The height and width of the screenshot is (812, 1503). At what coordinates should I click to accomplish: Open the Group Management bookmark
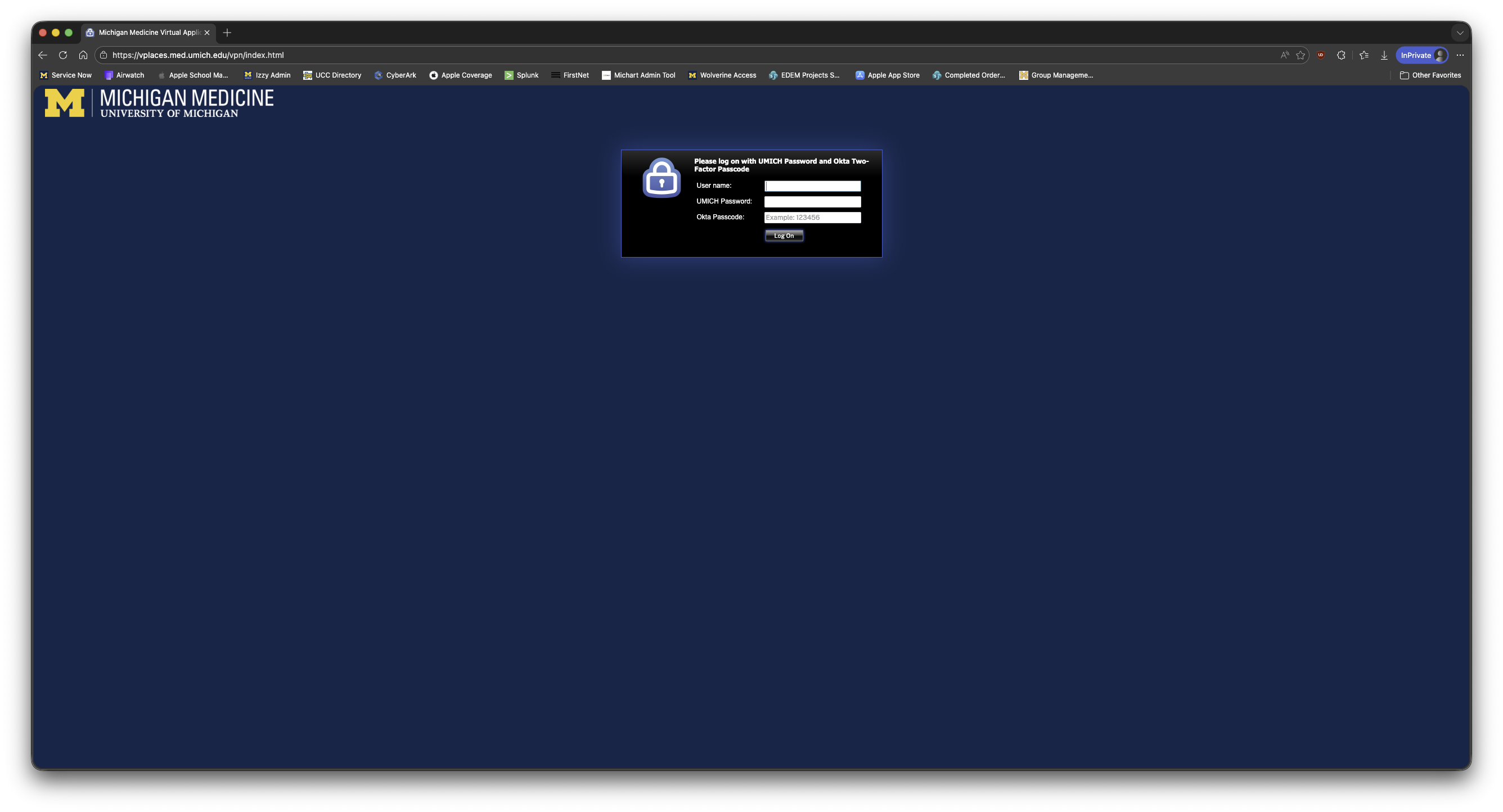point(1056,75)
